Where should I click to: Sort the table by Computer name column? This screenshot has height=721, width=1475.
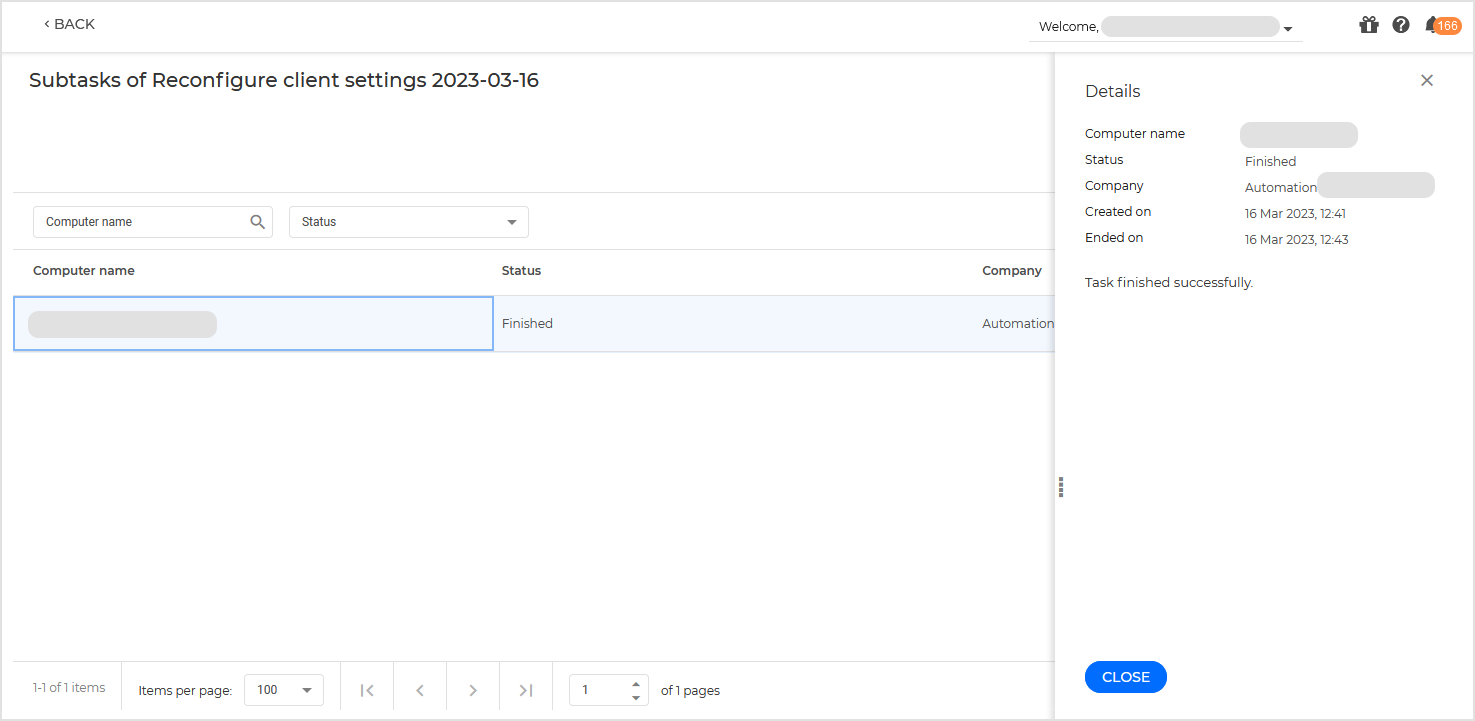point(84,270)
